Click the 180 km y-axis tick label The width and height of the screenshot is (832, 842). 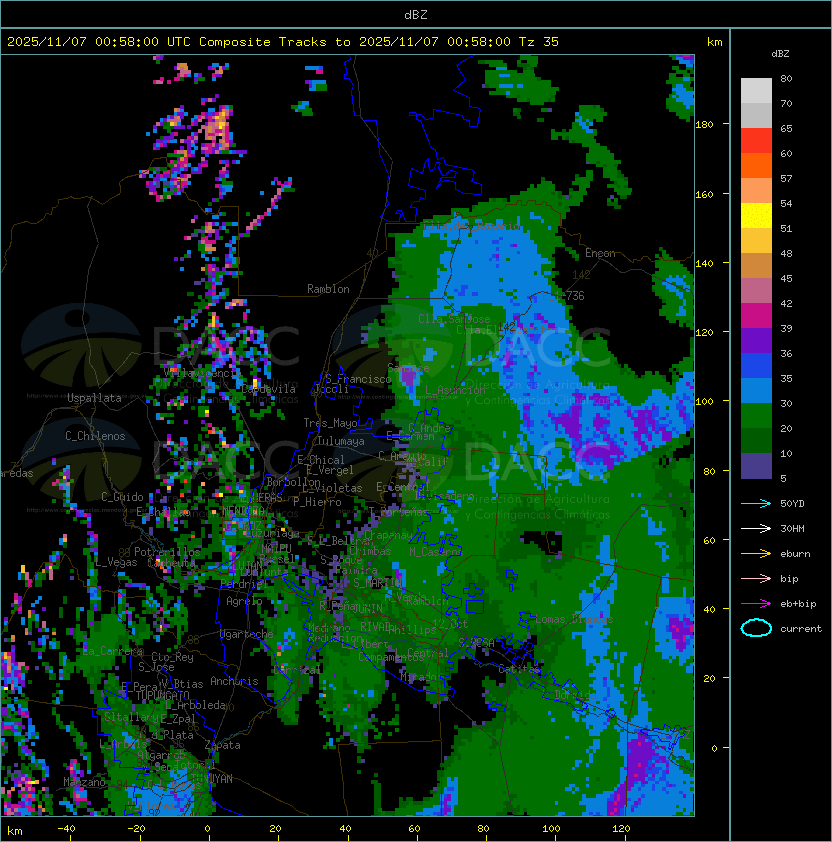(x=704, y=125)
